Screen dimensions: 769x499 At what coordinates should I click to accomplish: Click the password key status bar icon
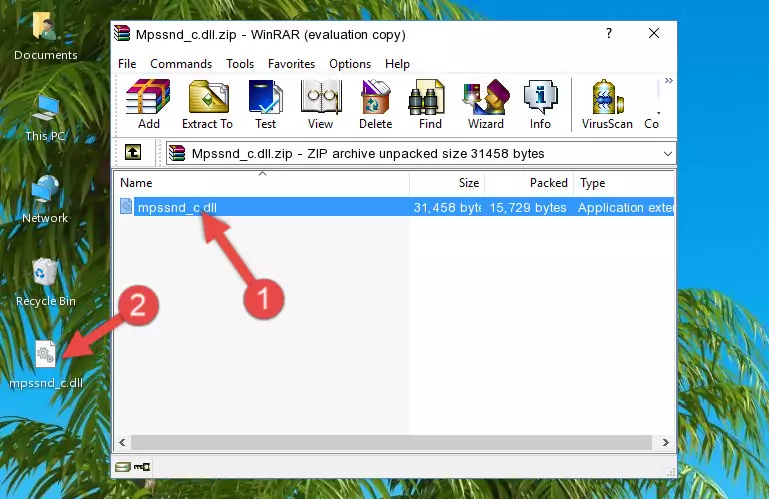pyautogui.click(x=142, y=467)
